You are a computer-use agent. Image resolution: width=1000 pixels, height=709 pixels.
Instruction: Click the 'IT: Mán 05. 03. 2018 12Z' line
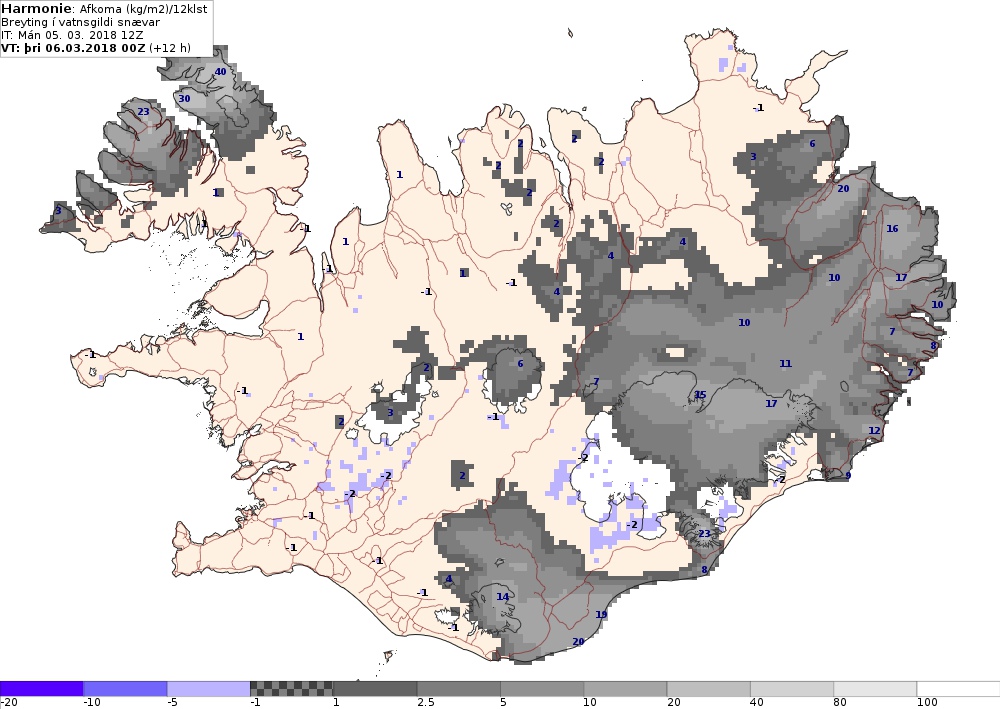tap(72, 35)
